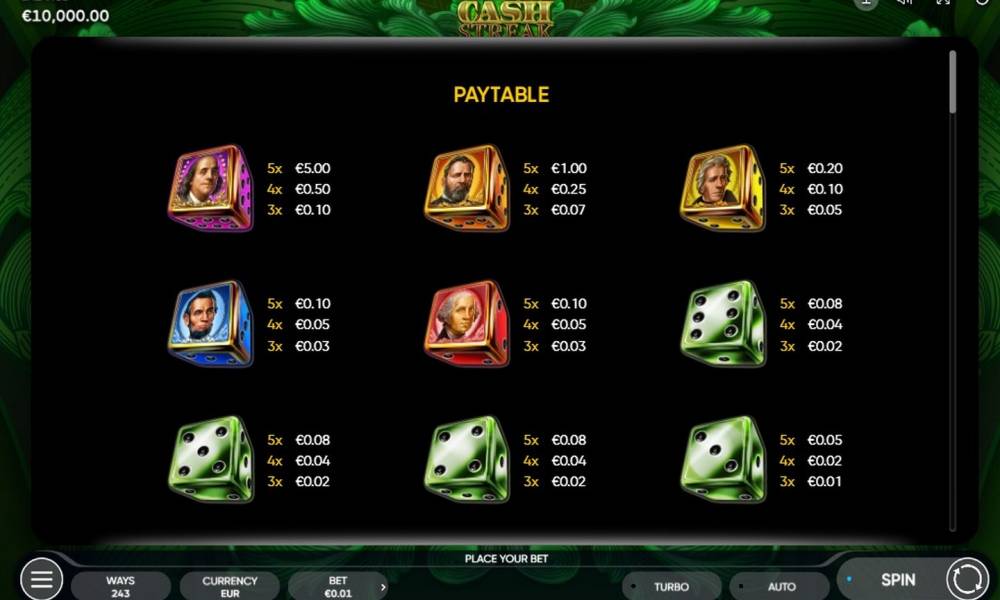
Task: Open the hamburger menu button
Action: point(41,580)
